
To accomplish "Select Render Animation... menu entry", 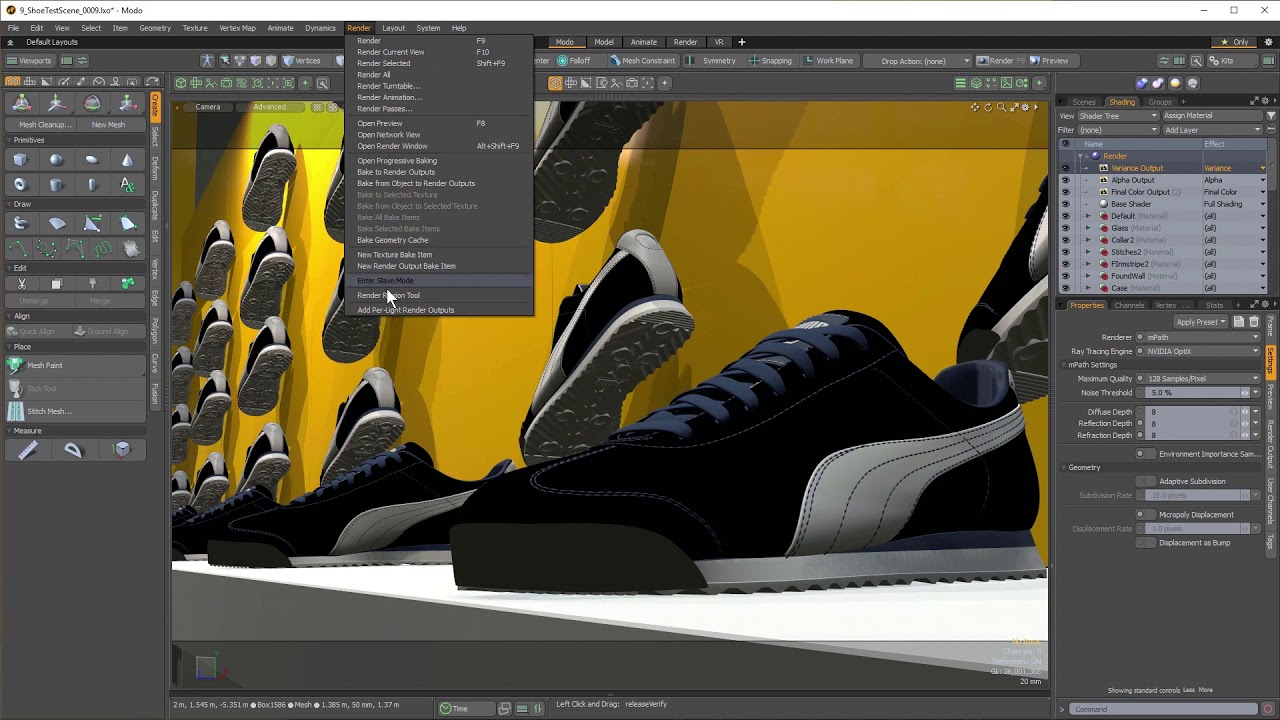I will [389, 97].
